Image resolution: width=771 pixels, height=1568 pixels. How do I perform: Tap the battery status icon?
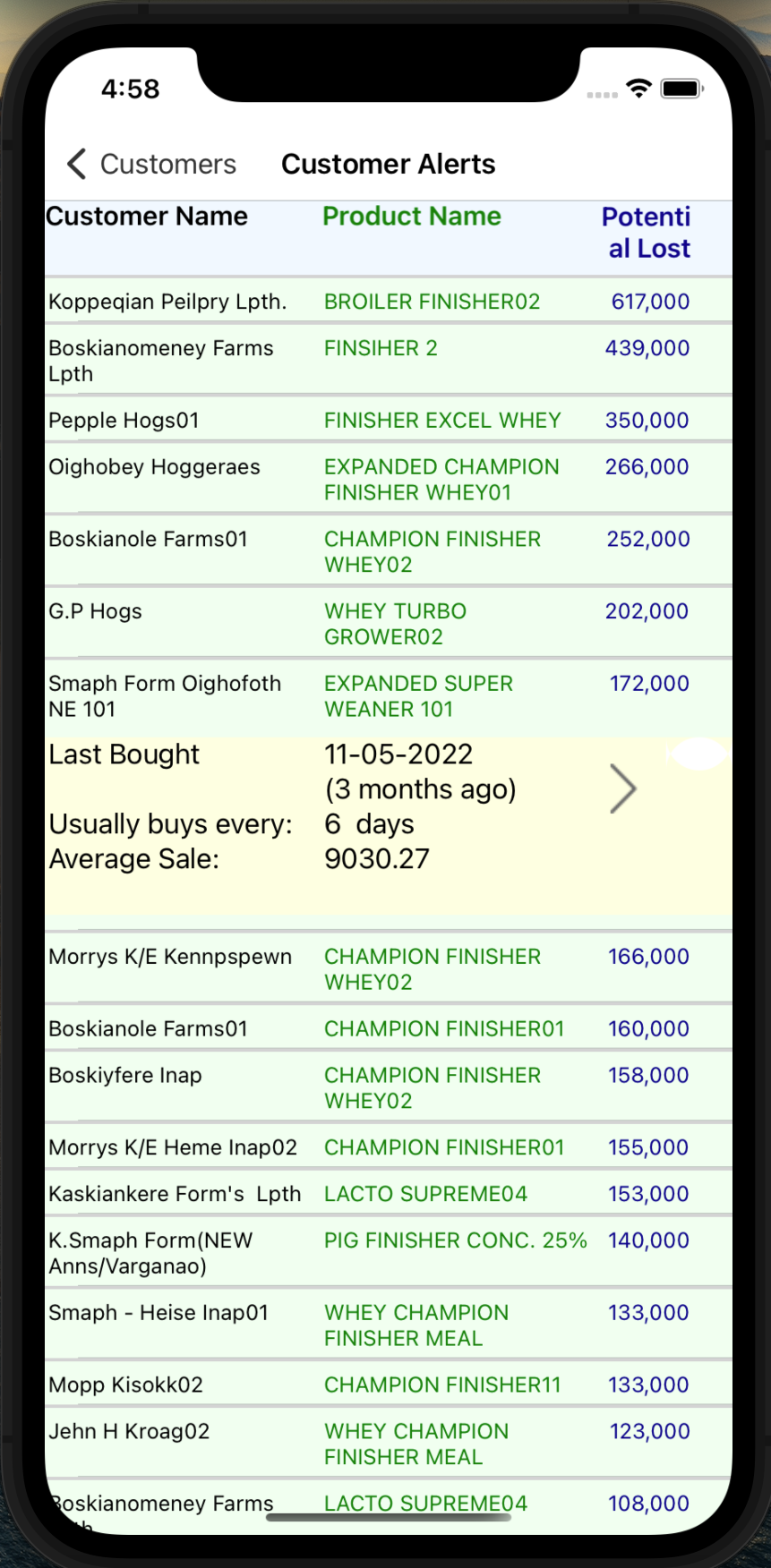click(x=682, y=89)
